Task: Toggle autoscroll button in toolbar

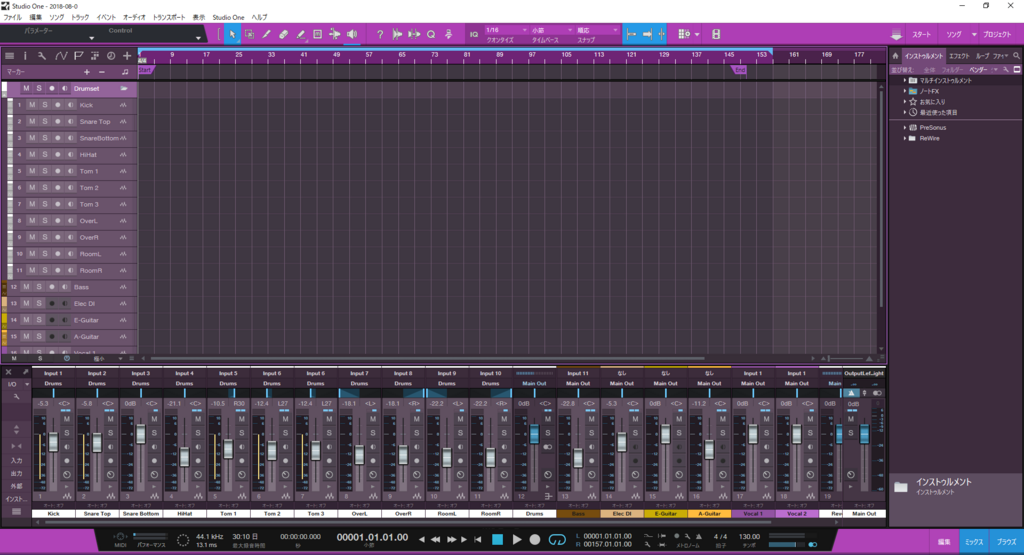Action: [x=647, y=34]
